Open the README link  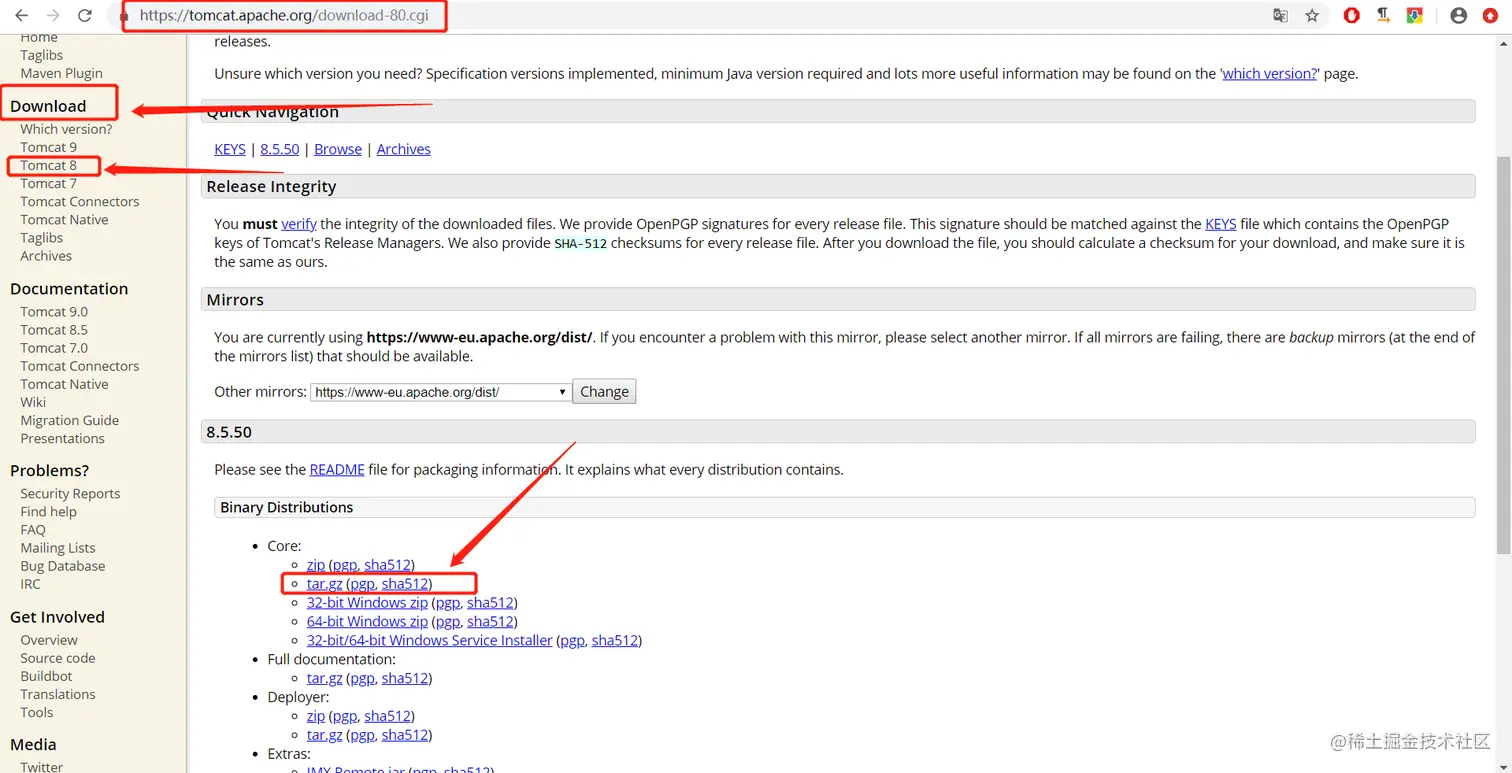[337, 469]
